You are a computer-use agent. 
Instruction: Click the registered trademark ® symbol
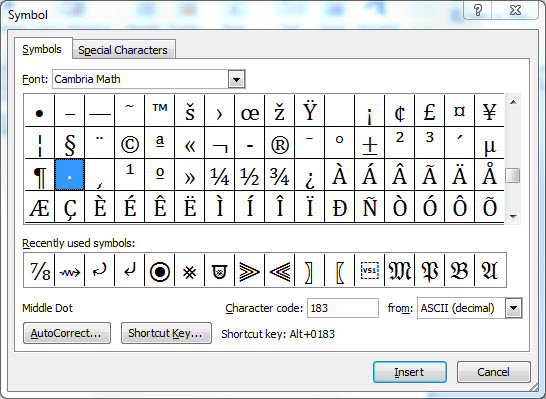point(280,143)
